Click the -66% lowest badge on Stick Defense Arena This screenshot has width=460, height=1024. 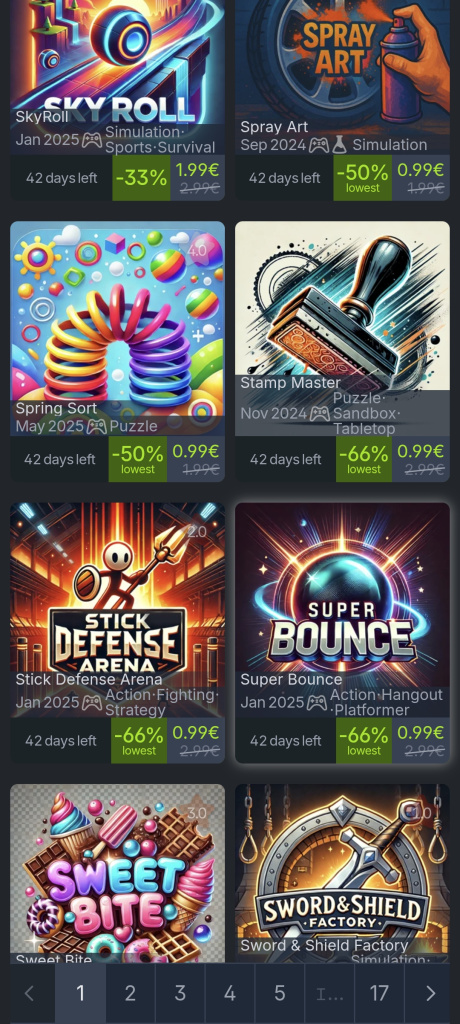[x=139, y=741]
